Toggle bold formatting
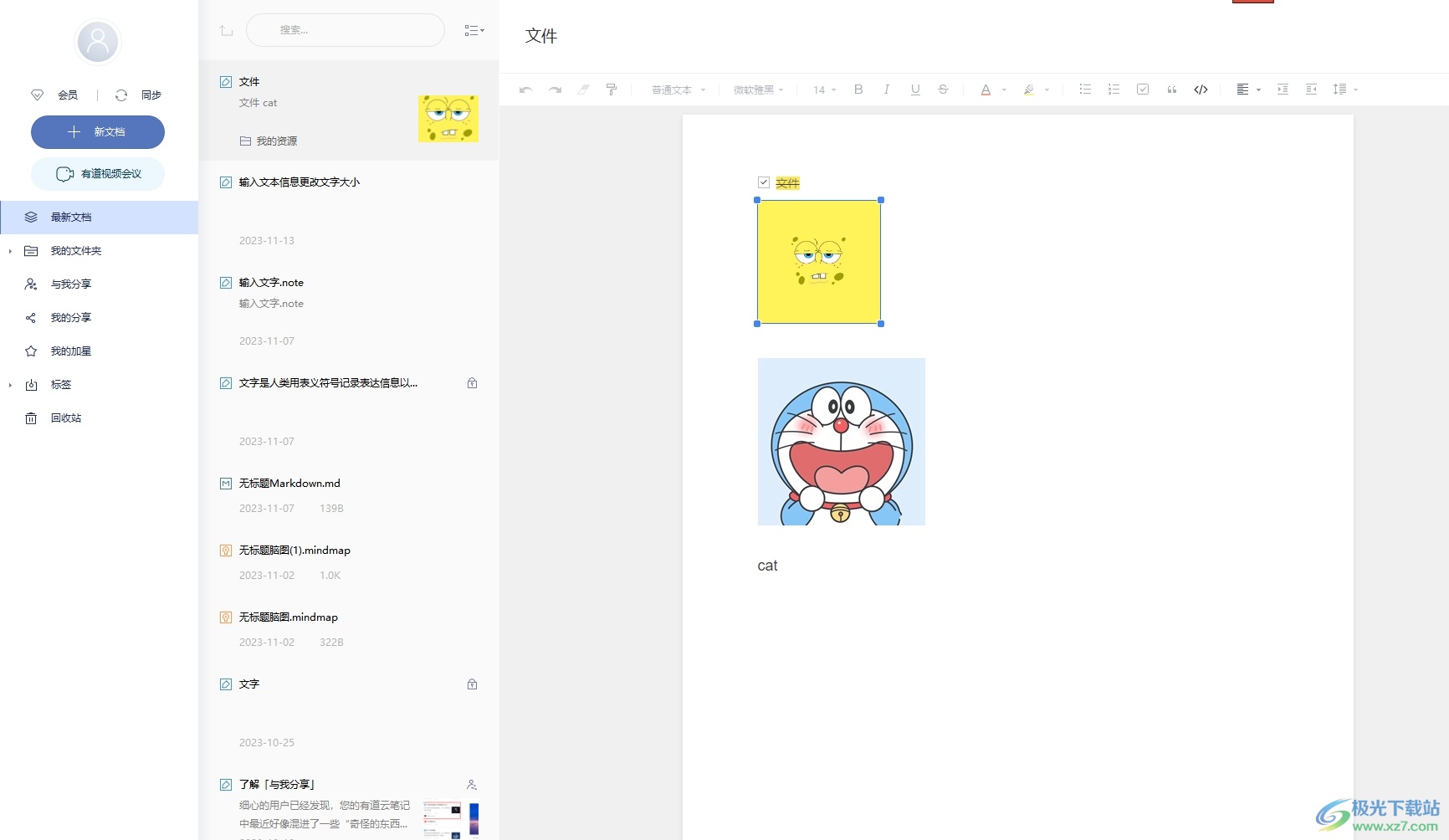 point(858,90)
